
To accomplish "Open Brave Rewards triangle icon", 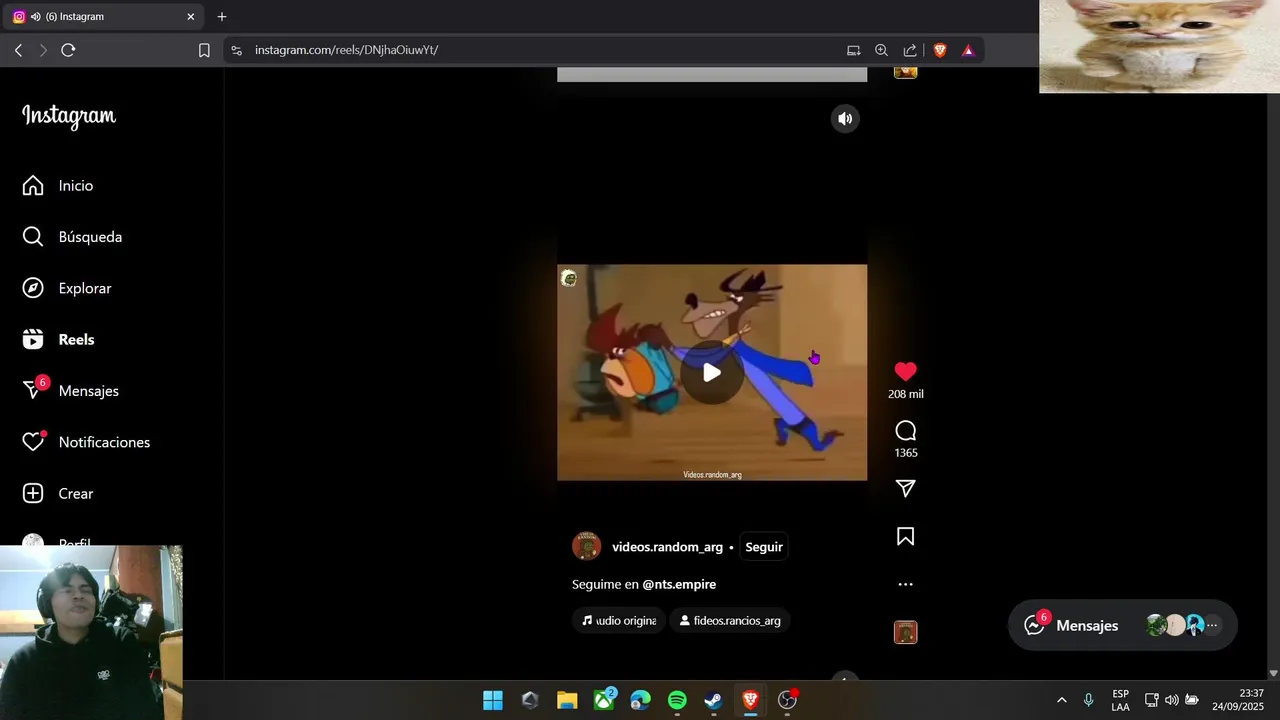I will coord(968,50).
